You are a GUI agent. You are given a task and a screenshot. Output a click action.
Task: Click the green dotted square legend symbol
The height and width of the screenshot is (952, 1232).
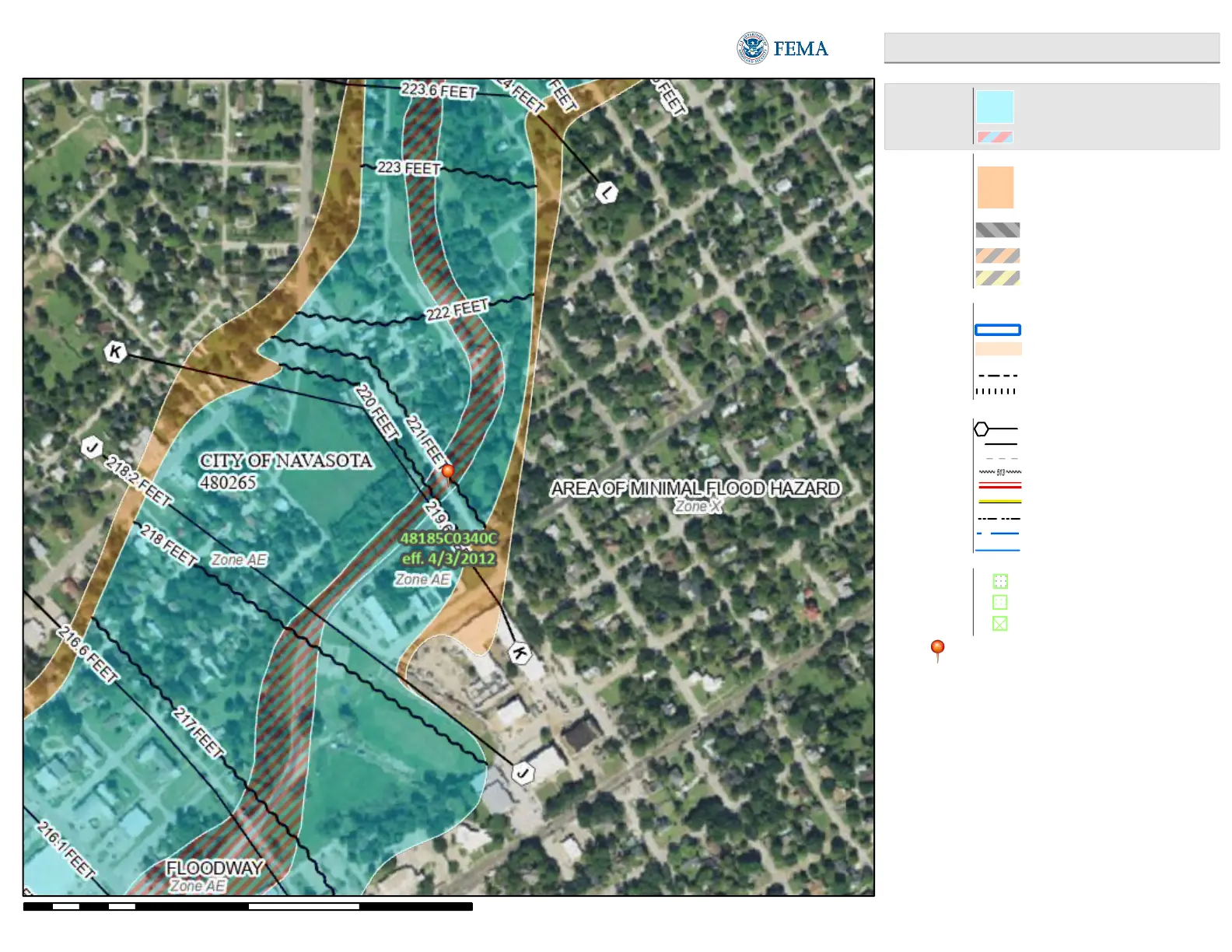point(1000,581)
